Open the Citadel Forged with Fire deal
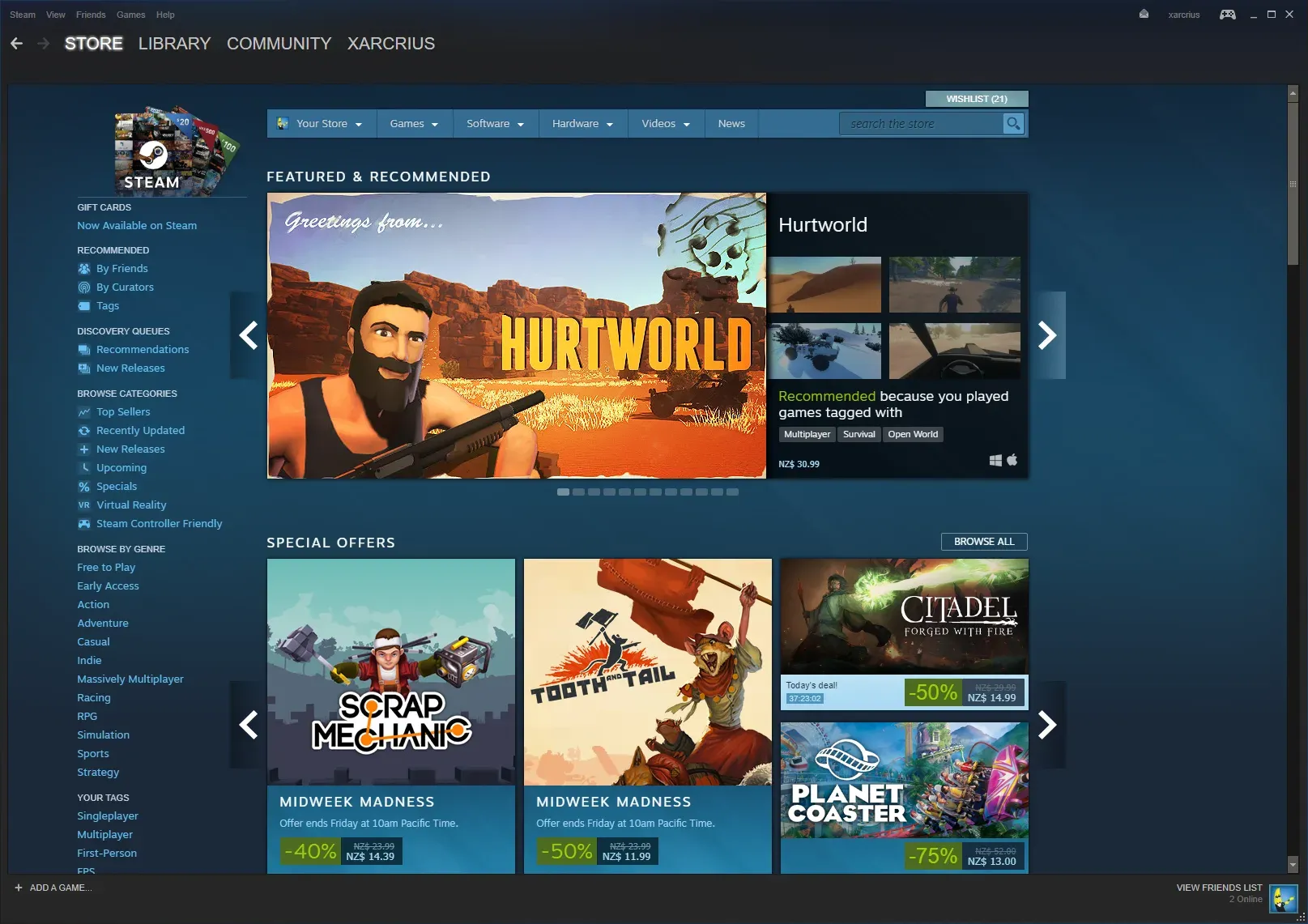This screenshot has width=1308, height=924. coord(905,634)
